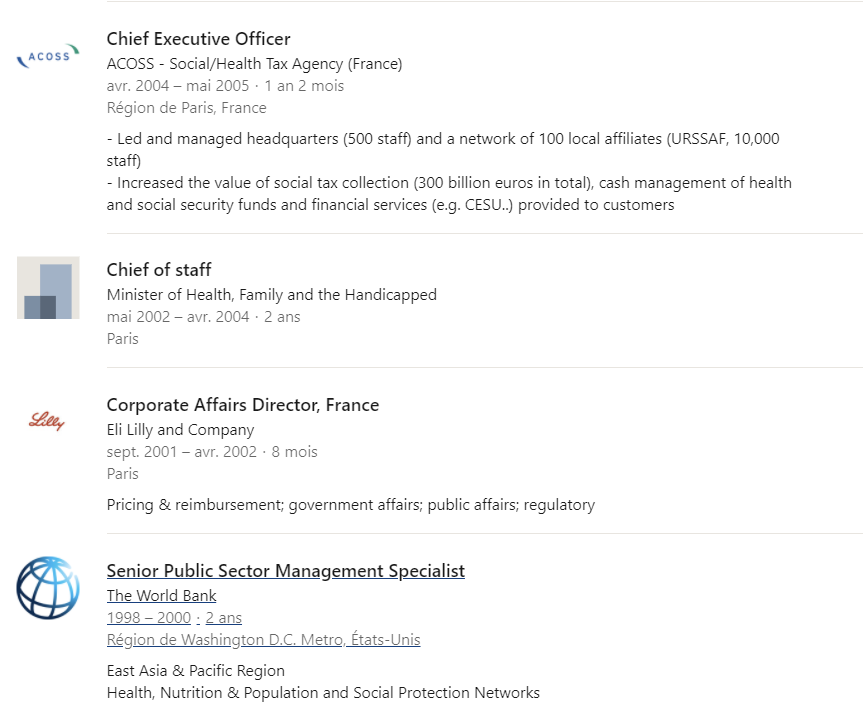The width and height of the screenshot is (863, 713).
Task: Open Corporate Affairs Director, France title
Action: [x=242, y=405]
